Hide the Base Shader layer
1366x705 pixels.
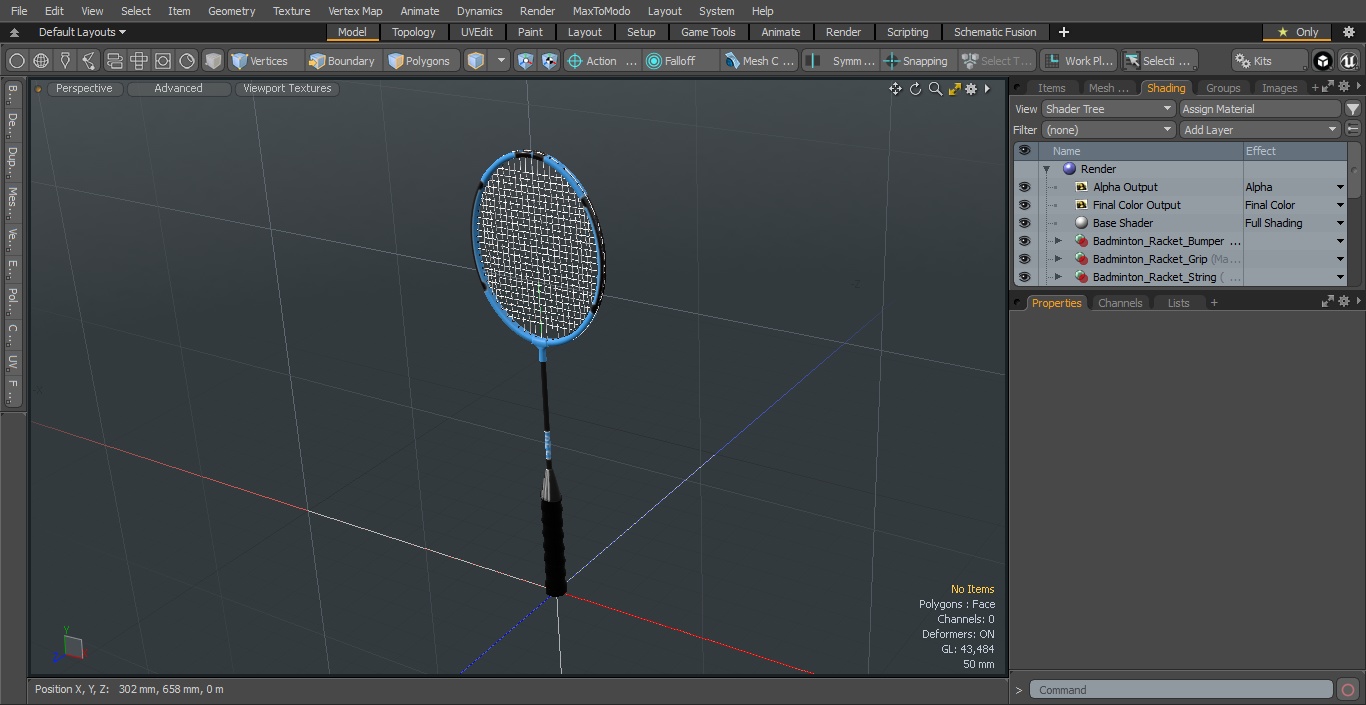pos(1024,223)
